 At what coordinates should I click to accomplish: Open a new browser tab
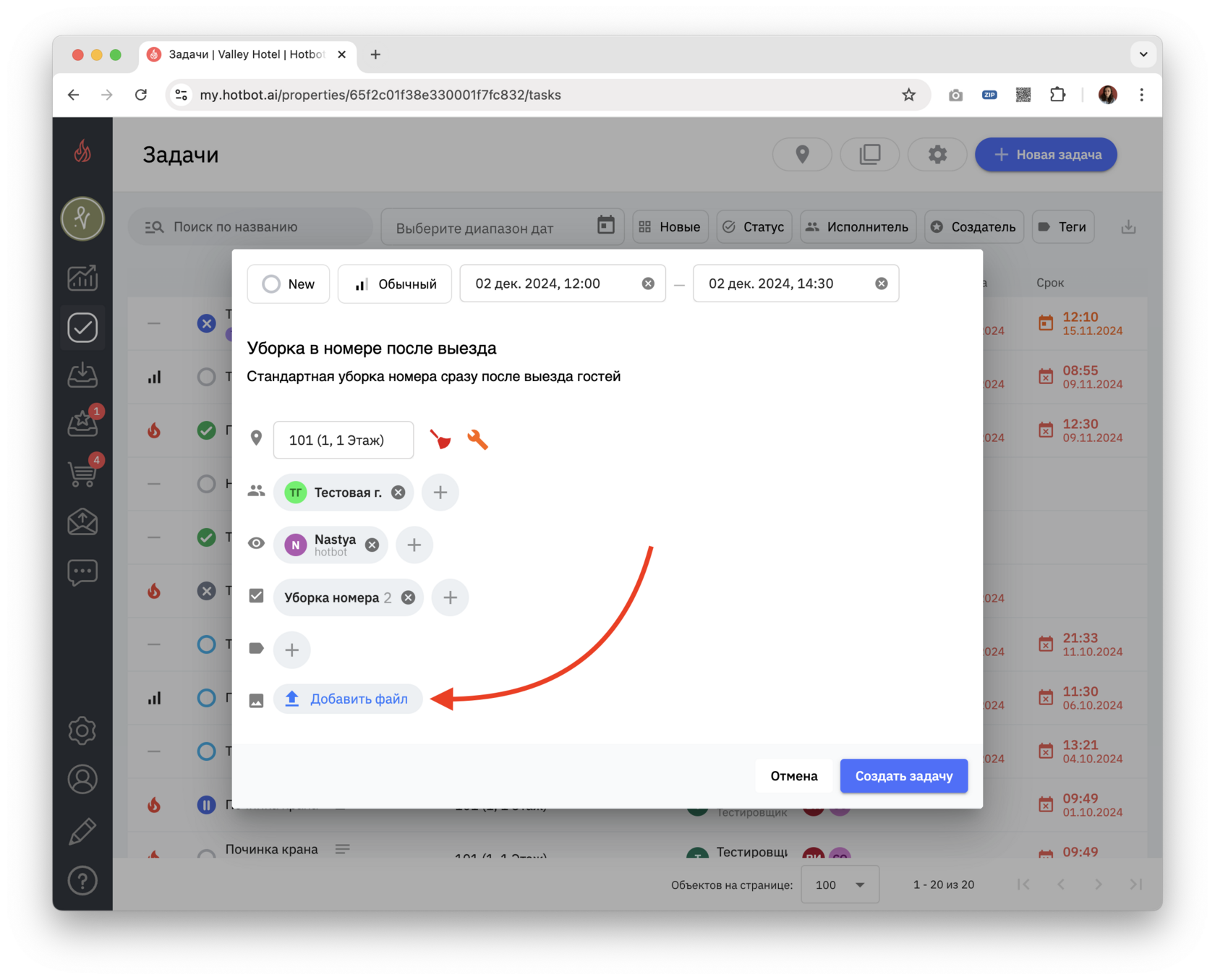tap(375, 54)
